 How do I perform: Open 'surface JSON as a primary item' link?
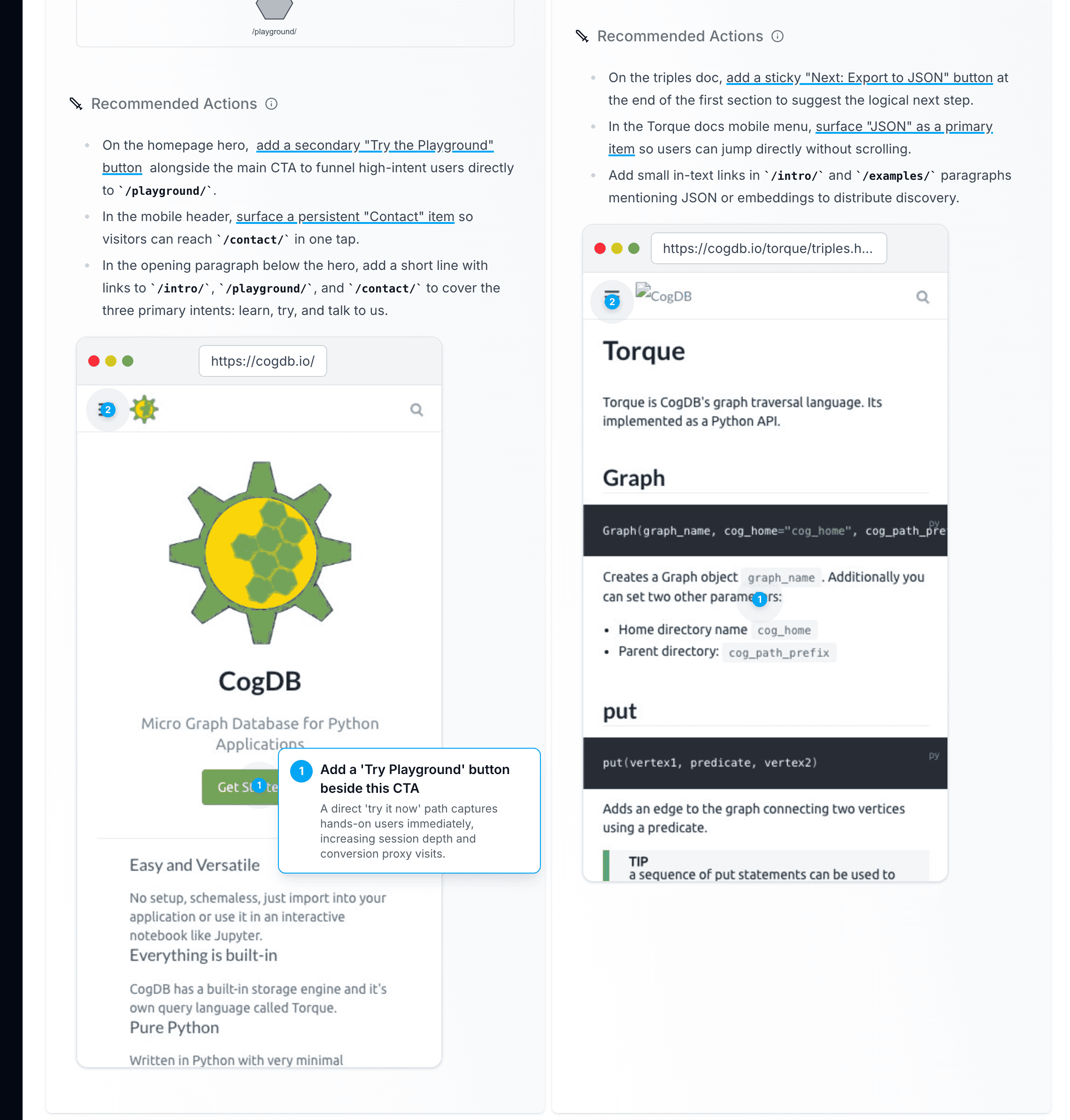pos(800,138)
